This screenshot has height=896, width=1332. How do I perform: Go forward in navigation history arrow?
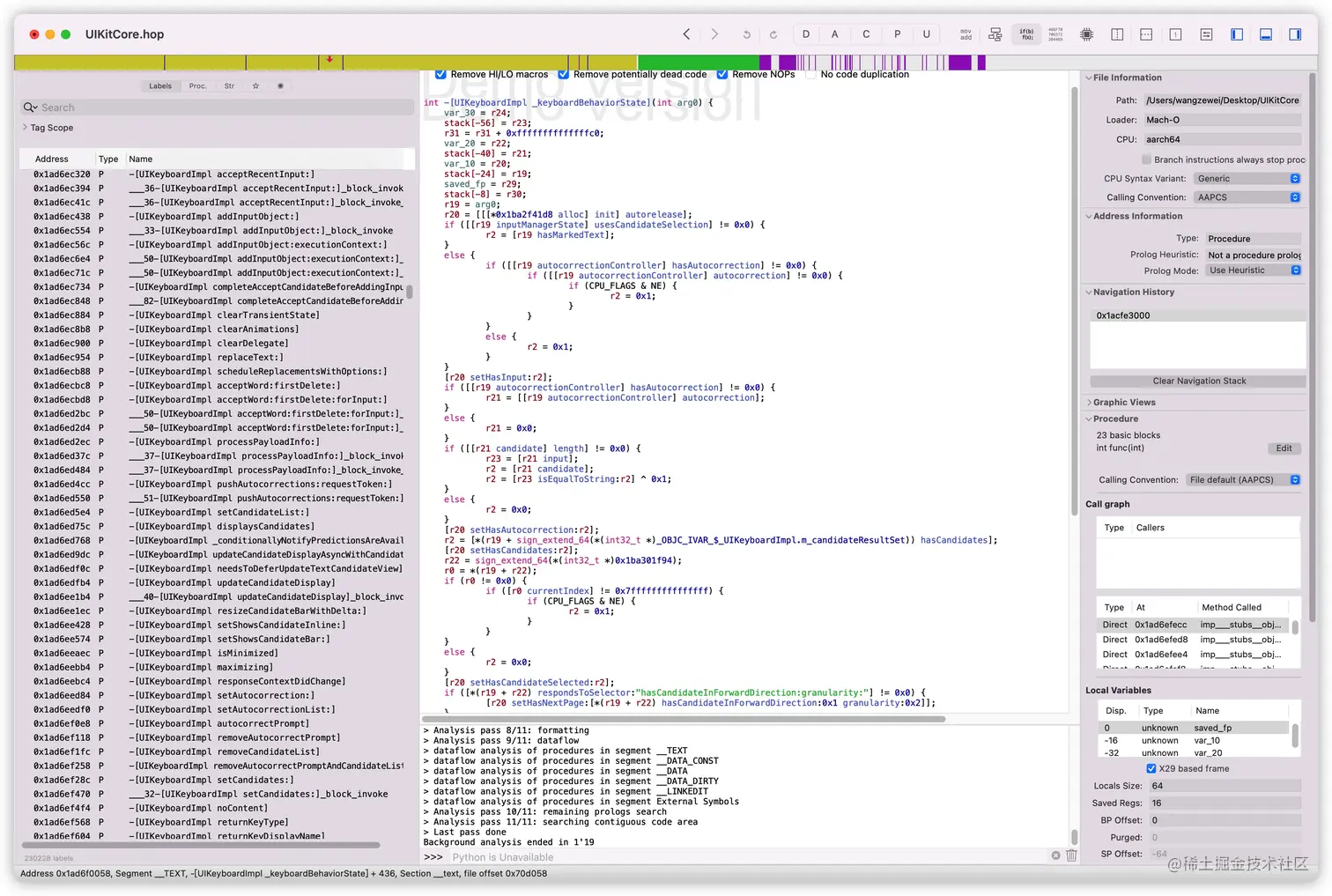714,34
